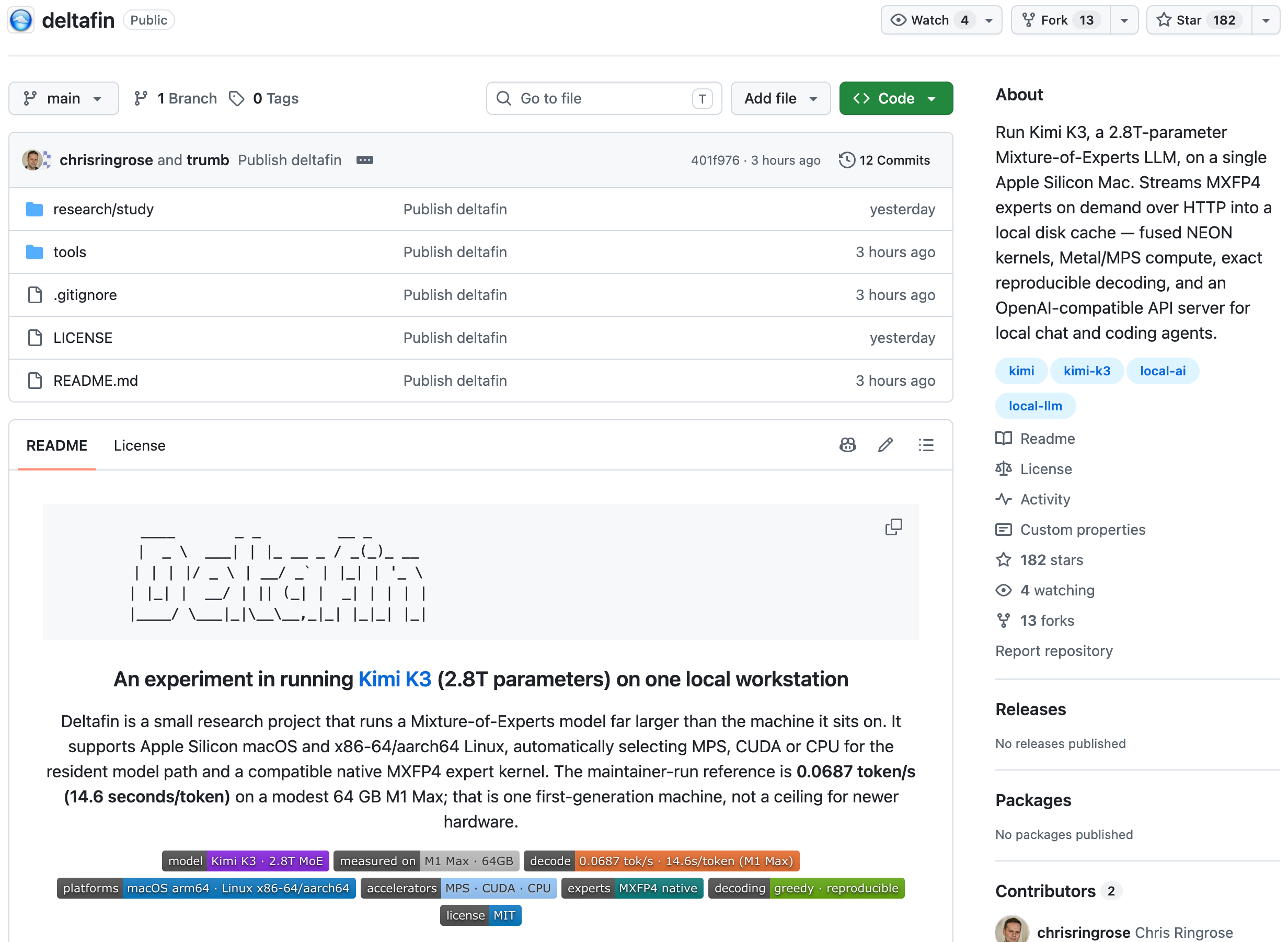
Task: Open the tools folder
Action: (x=70, y=252)
